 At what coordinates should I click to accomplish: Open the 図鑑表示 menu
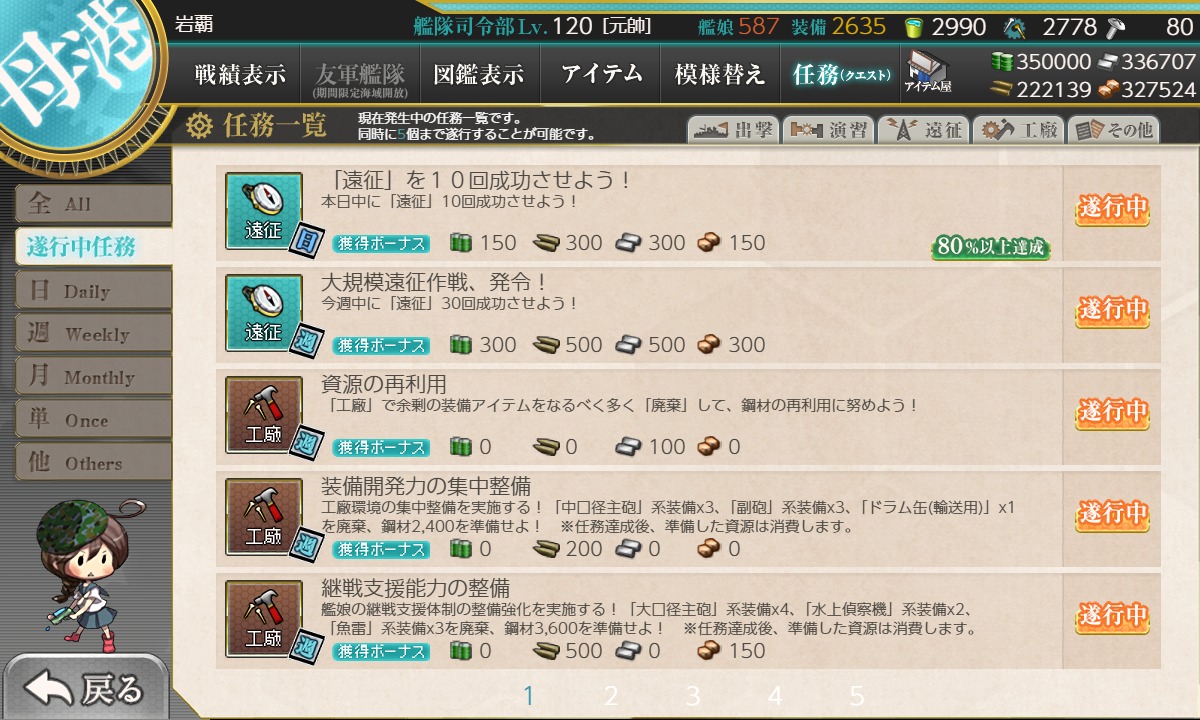[x=478, y=74]
